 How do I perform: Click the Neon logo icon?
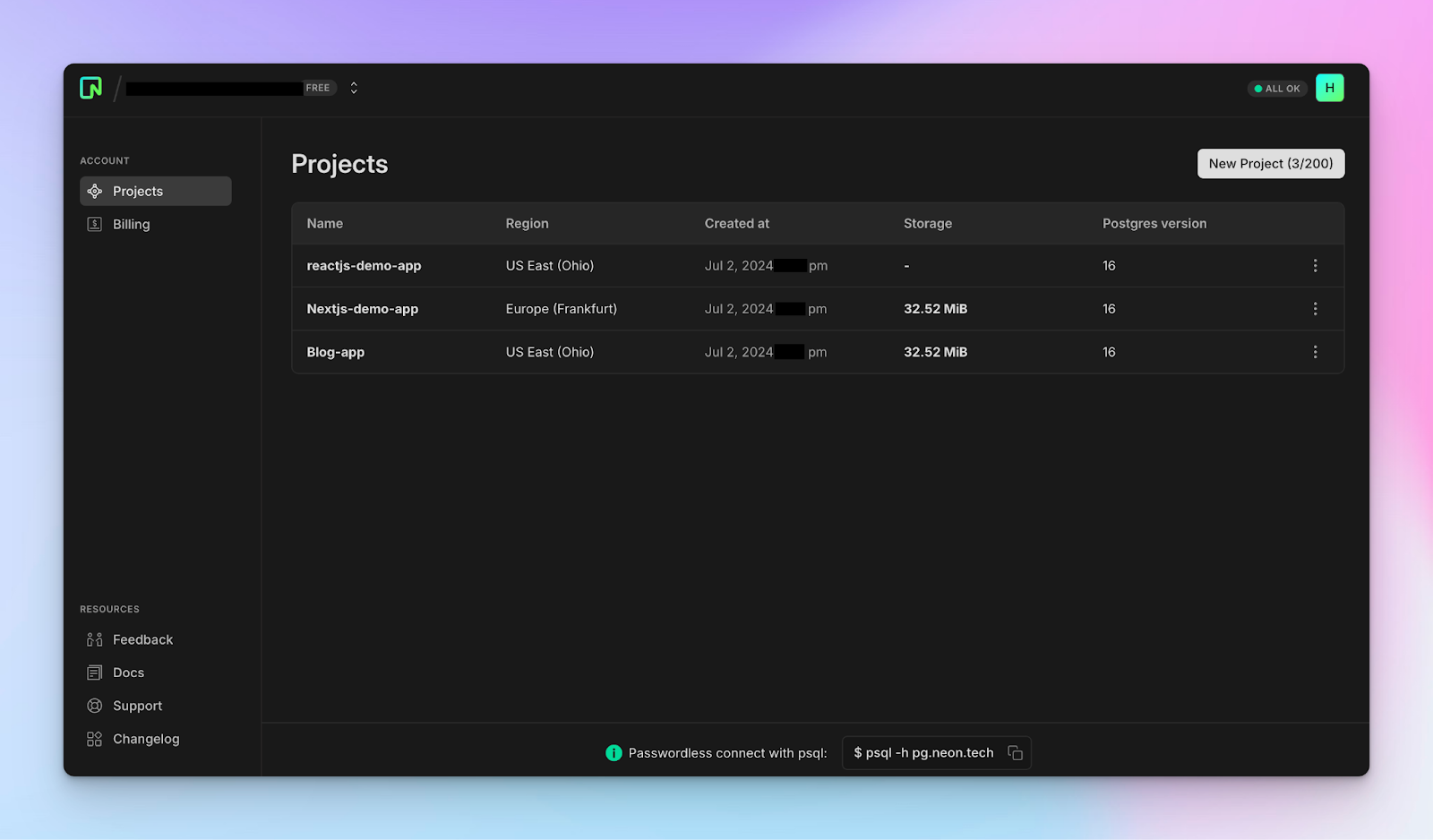coord(90,88)
